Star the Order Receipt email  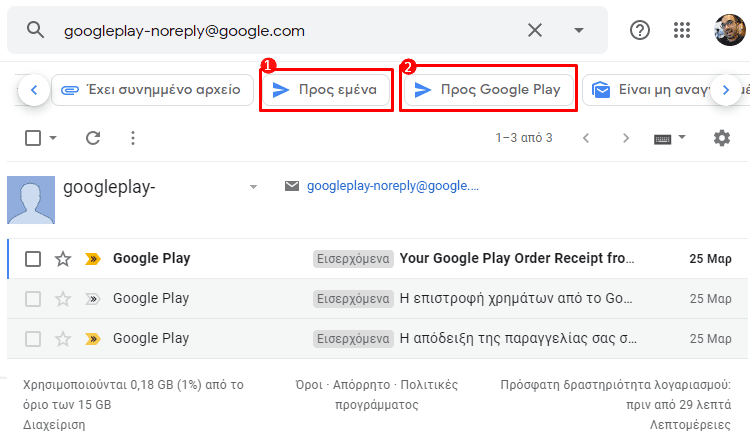(x=63, y=259)
